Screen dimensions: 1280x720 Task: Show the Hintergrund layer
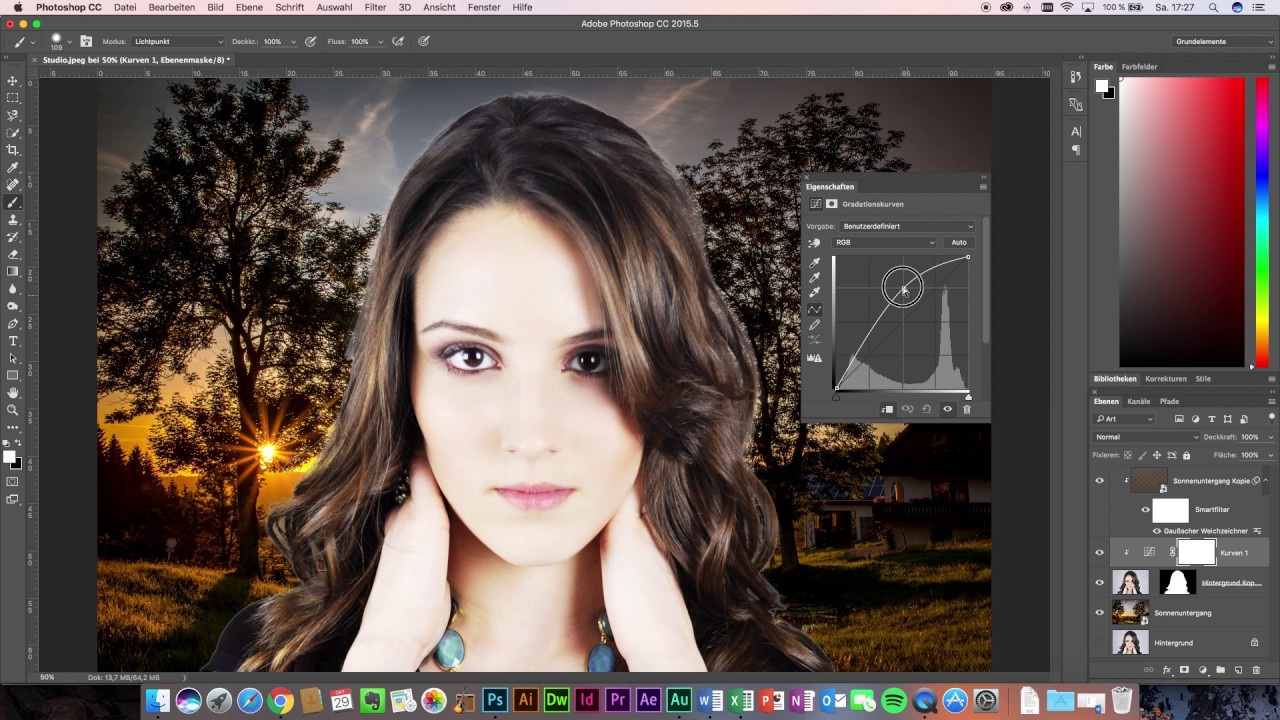[x=1100, y=642]
